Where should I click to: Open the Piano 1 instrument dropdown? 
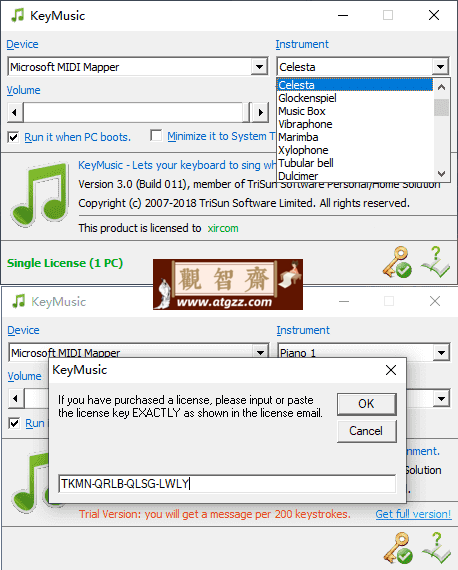[x=441, y=353]
